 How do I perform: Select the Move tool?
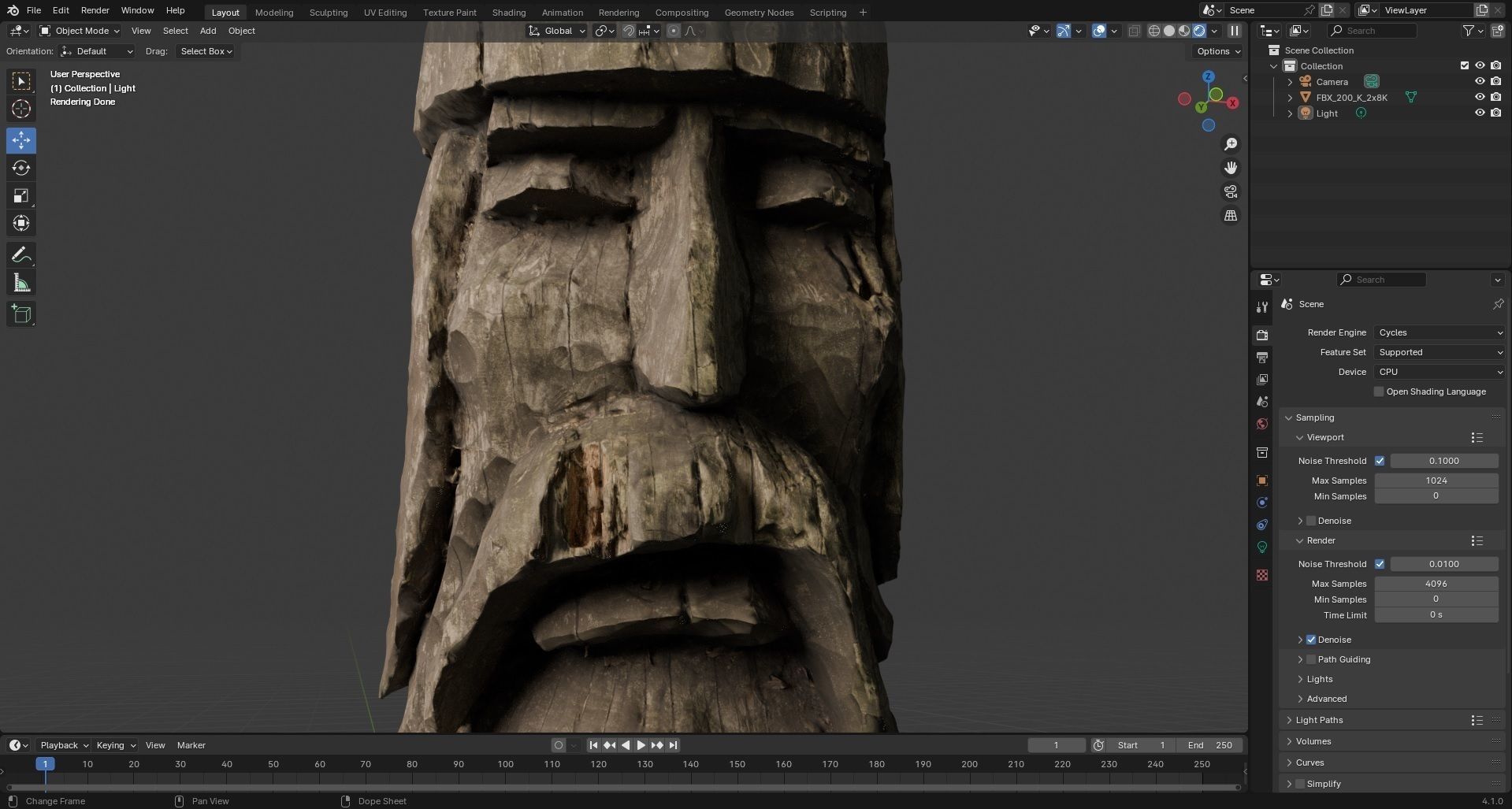click(21, 140)
